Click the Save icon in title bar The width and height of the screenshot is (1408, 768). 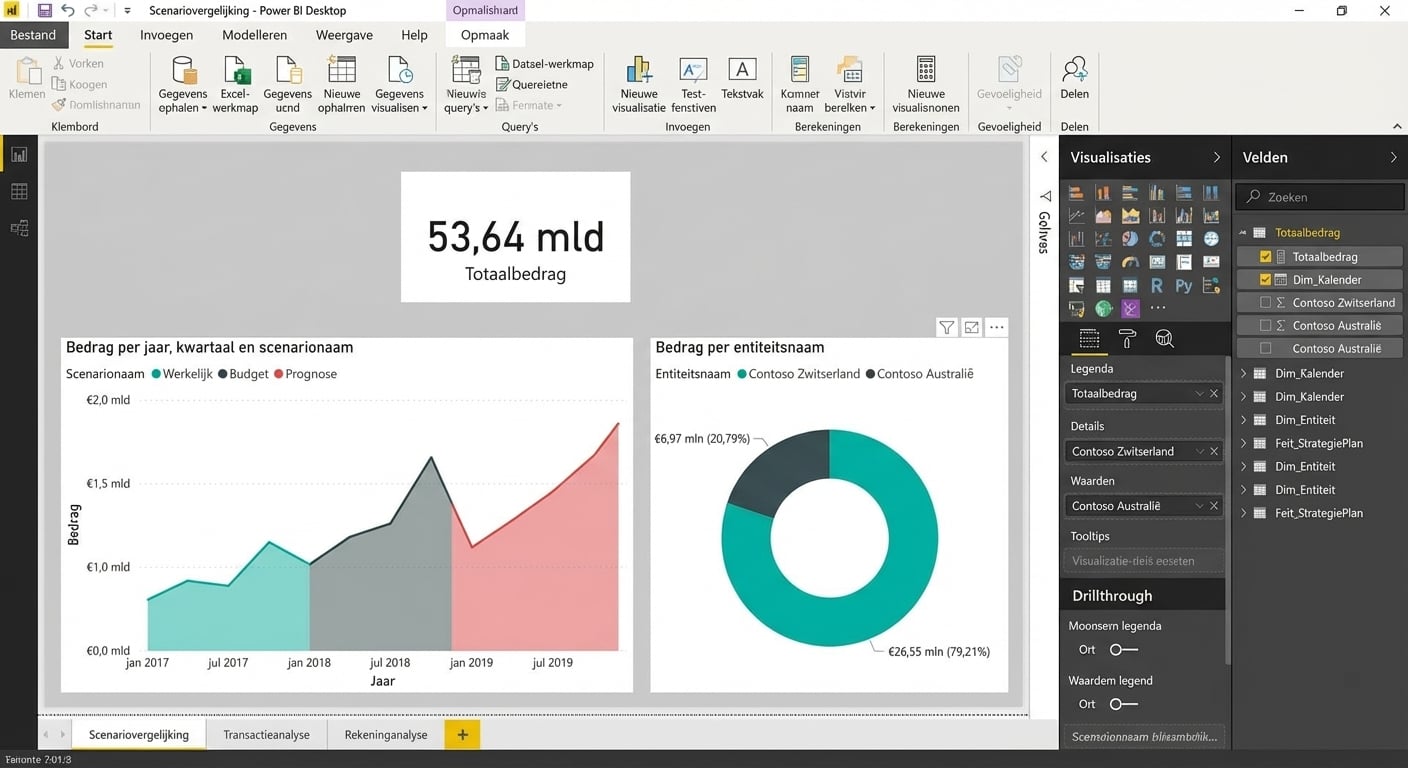45,11
